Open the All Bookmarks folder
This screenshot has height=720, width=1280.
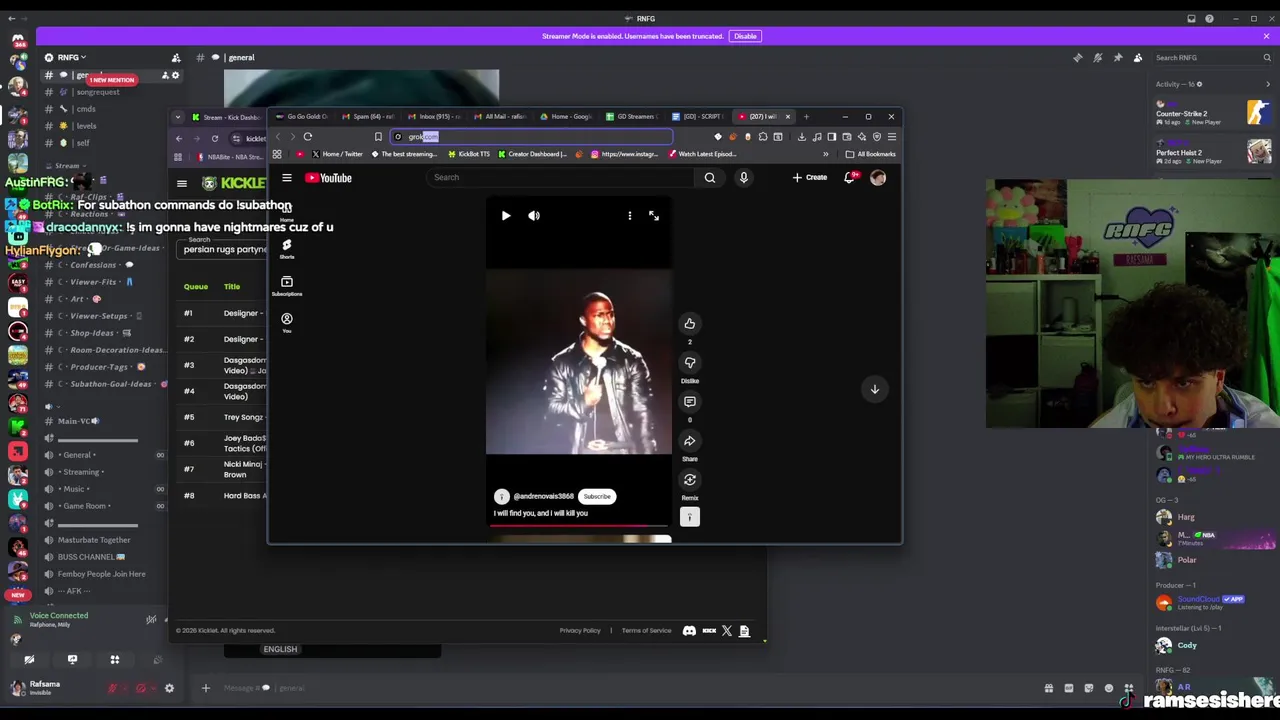[870, 154]
